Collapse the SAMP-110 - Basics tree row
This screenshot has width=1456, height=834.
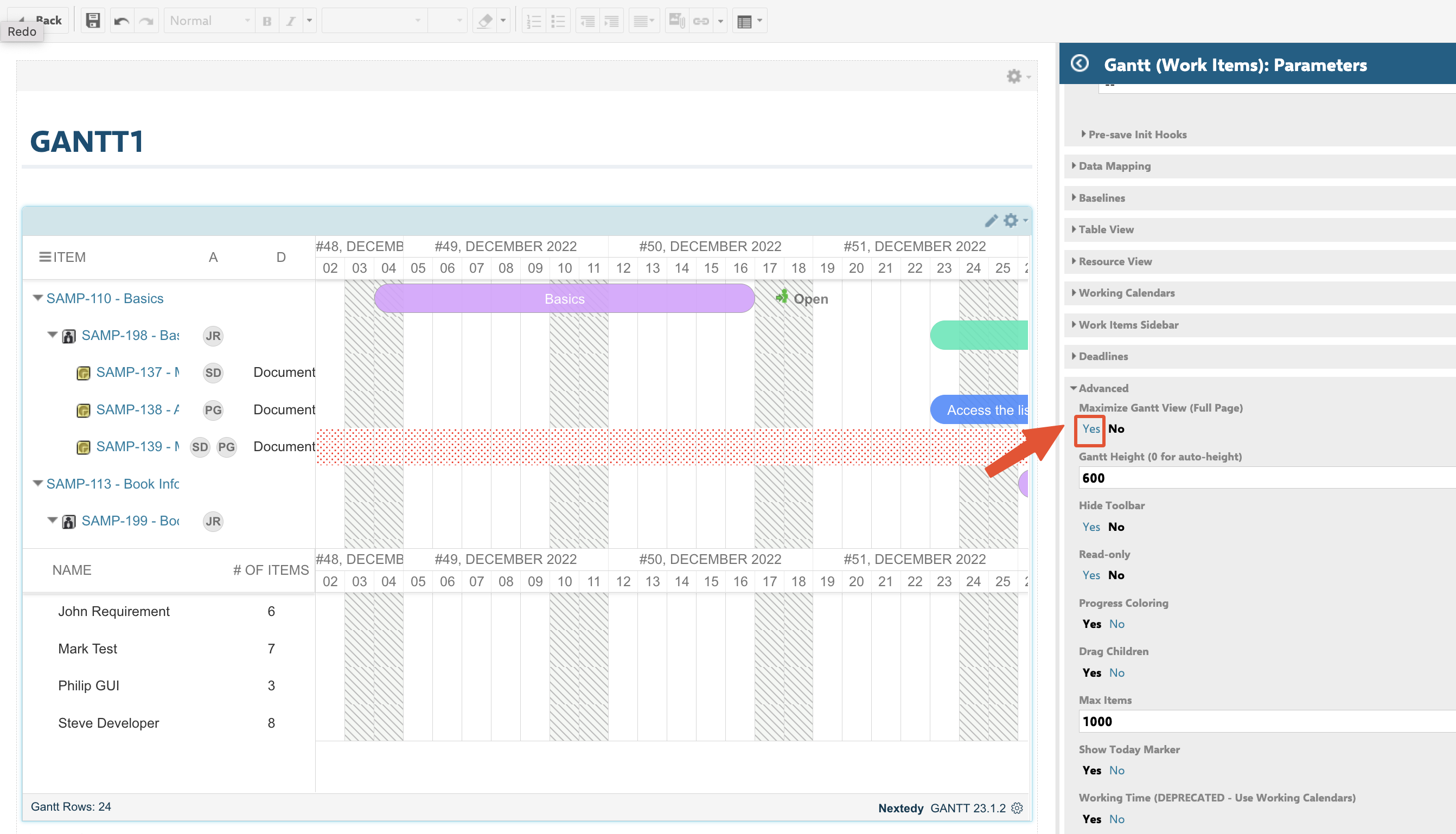pos(38,298)
